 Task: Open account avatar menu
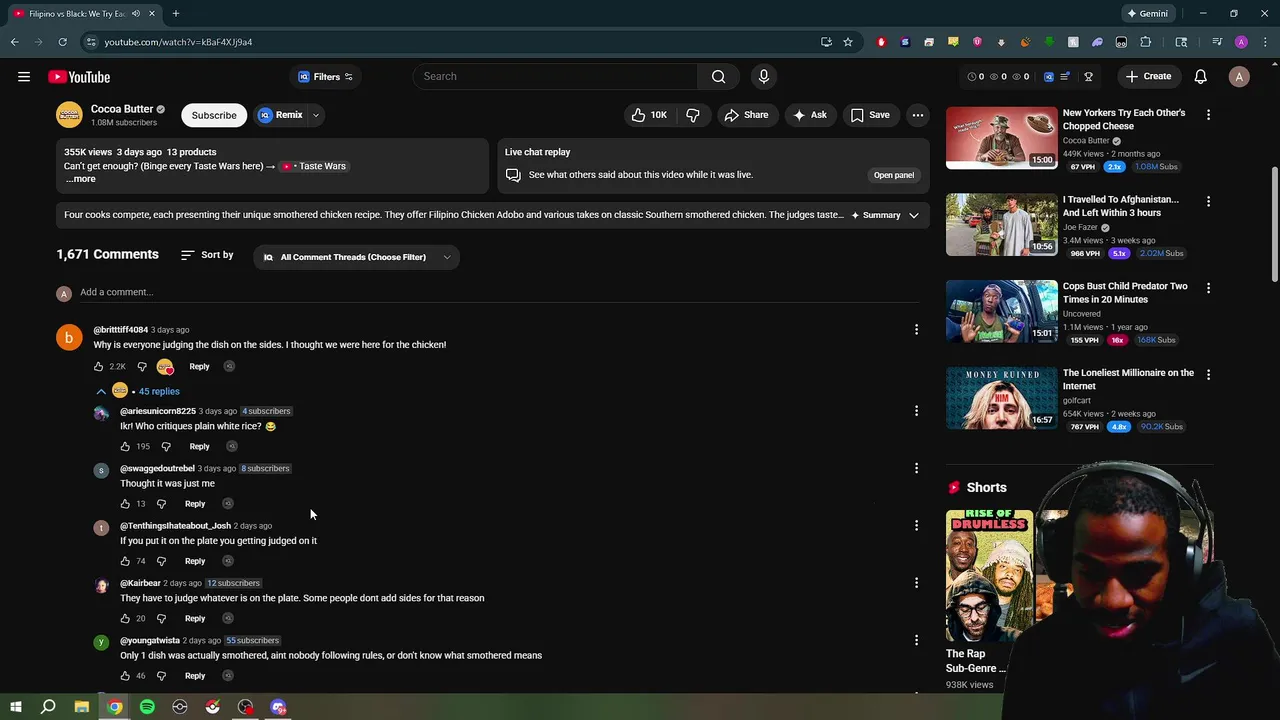click(x=1239, y=77)
